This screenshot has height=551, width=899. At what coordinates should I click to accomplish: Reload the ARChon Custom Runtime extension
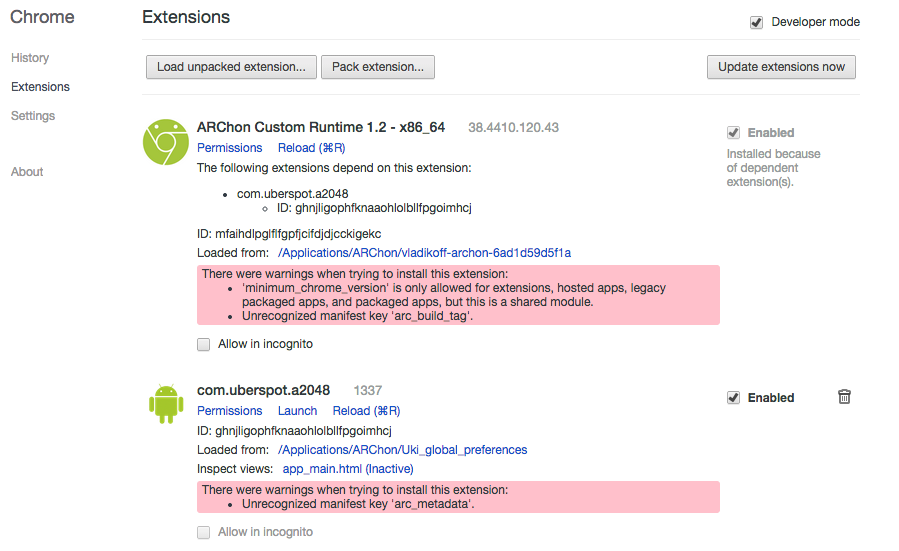pos(311,148)
